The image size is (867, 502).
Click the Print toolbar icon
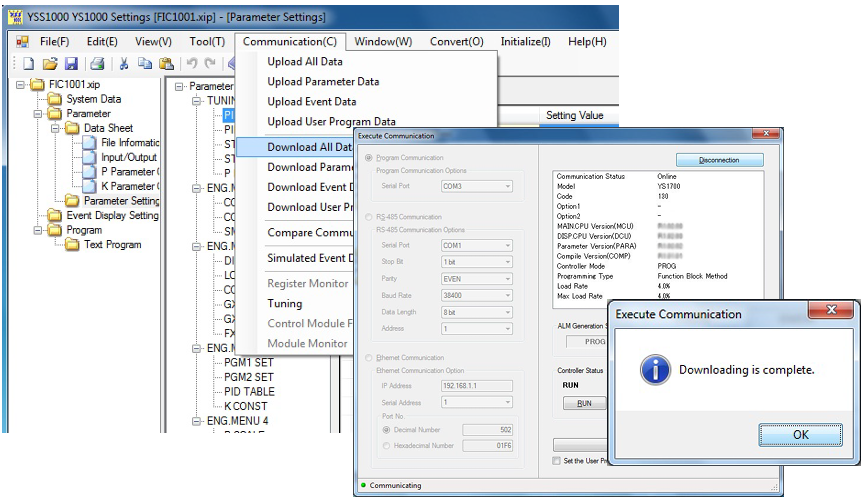[x=98, y=63]
